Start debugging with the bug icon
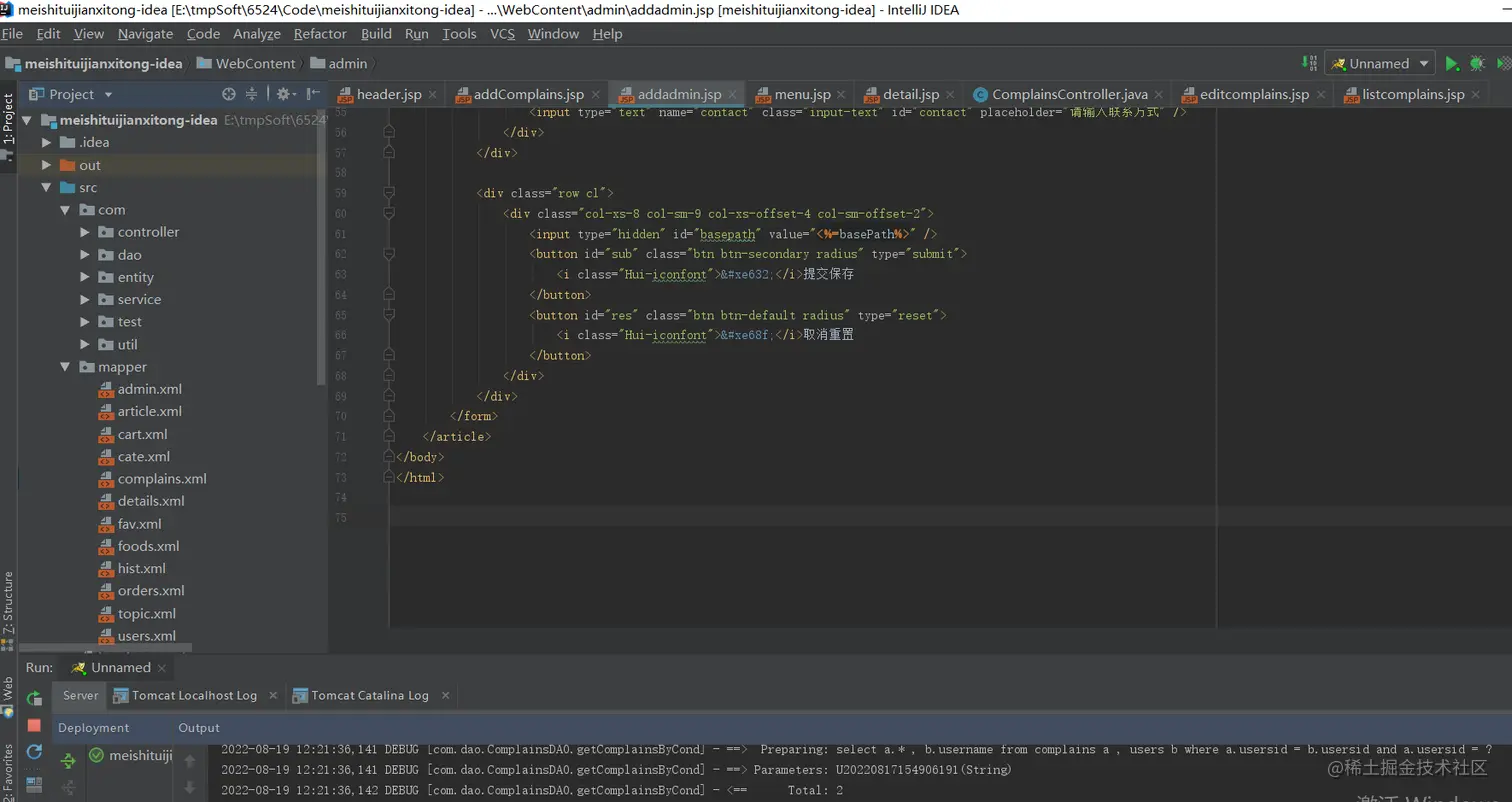Image resolution: width=1512 pixels, height=802 pixels. (x=1477, y=63)
